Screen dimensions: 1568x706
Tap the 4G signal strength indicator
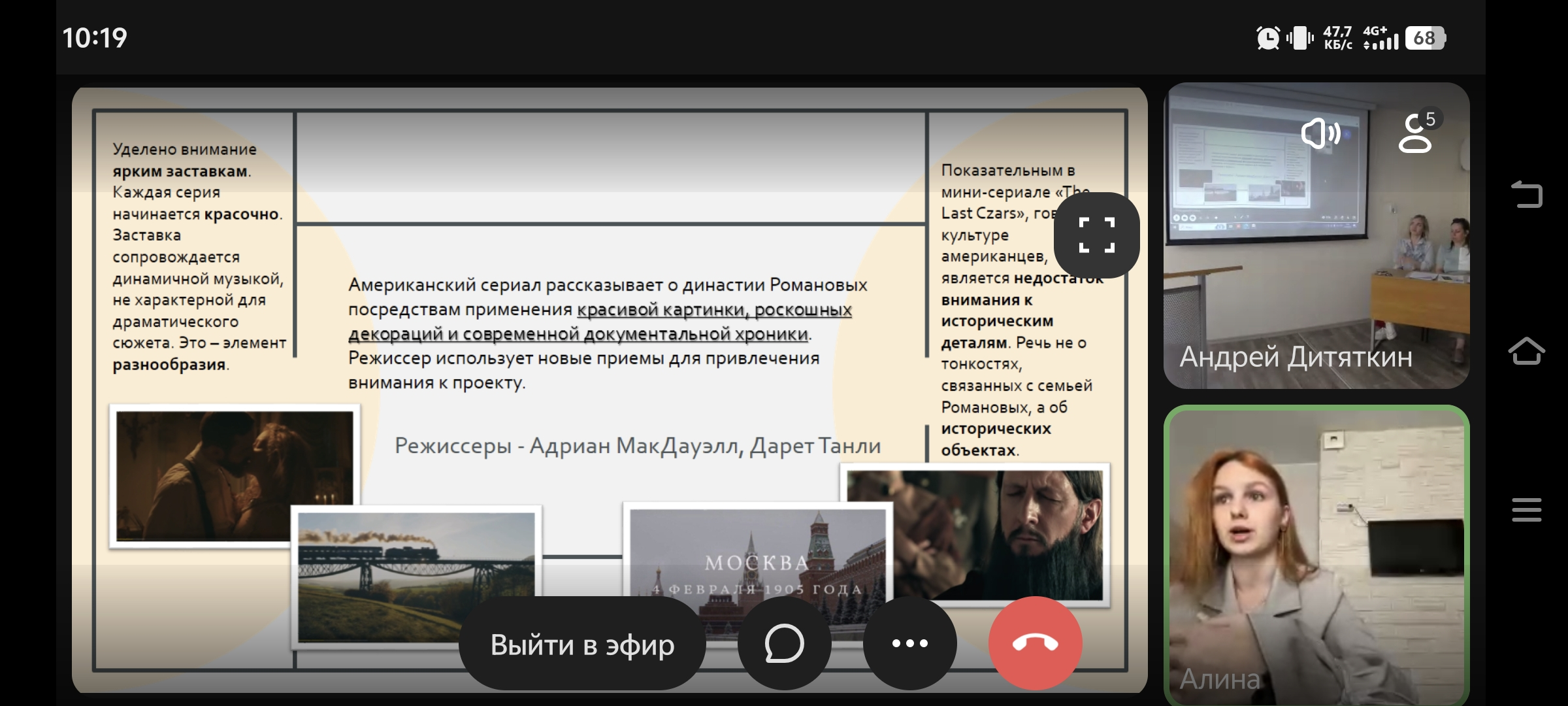click(x=1380, y=39)
